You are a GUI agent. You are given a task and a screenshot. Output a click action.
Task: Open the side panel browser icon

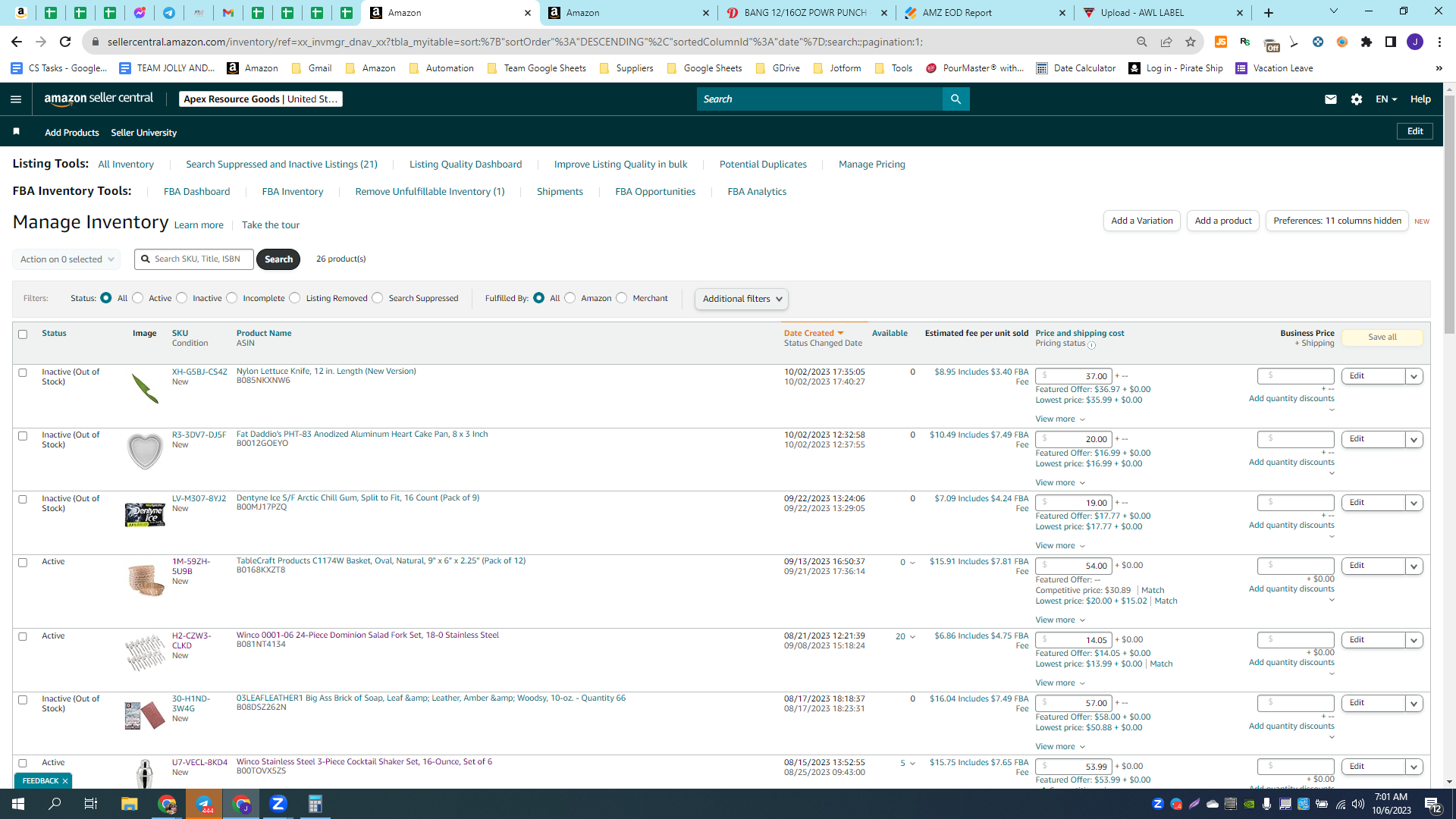coord(1391,42)
